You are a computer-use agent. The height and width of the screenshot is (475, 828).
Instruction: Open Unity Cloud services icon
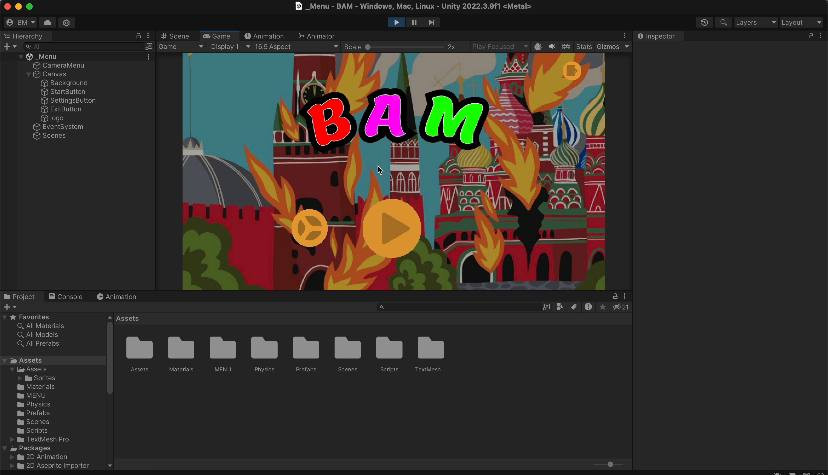click(48, 23)
